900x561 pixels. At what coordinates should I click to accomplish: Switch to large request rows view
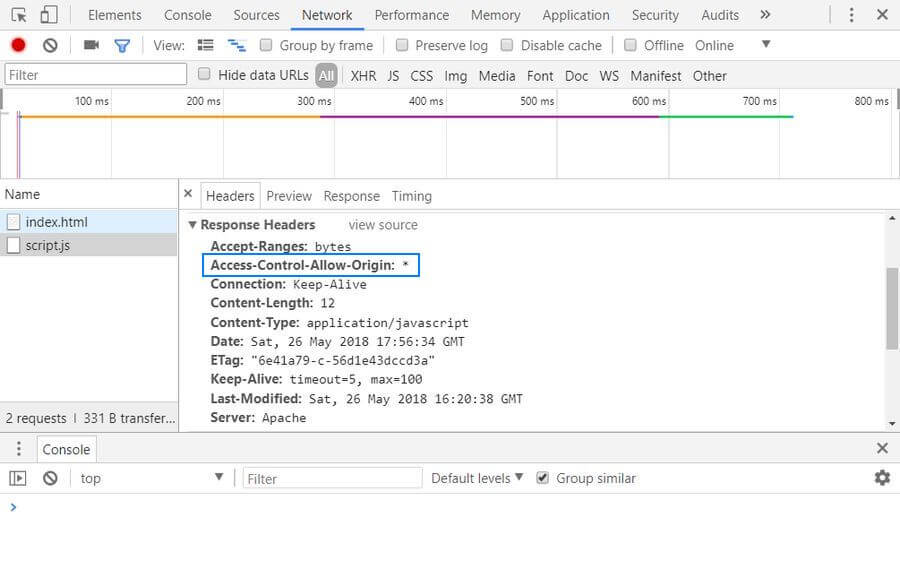click(205, 45)
